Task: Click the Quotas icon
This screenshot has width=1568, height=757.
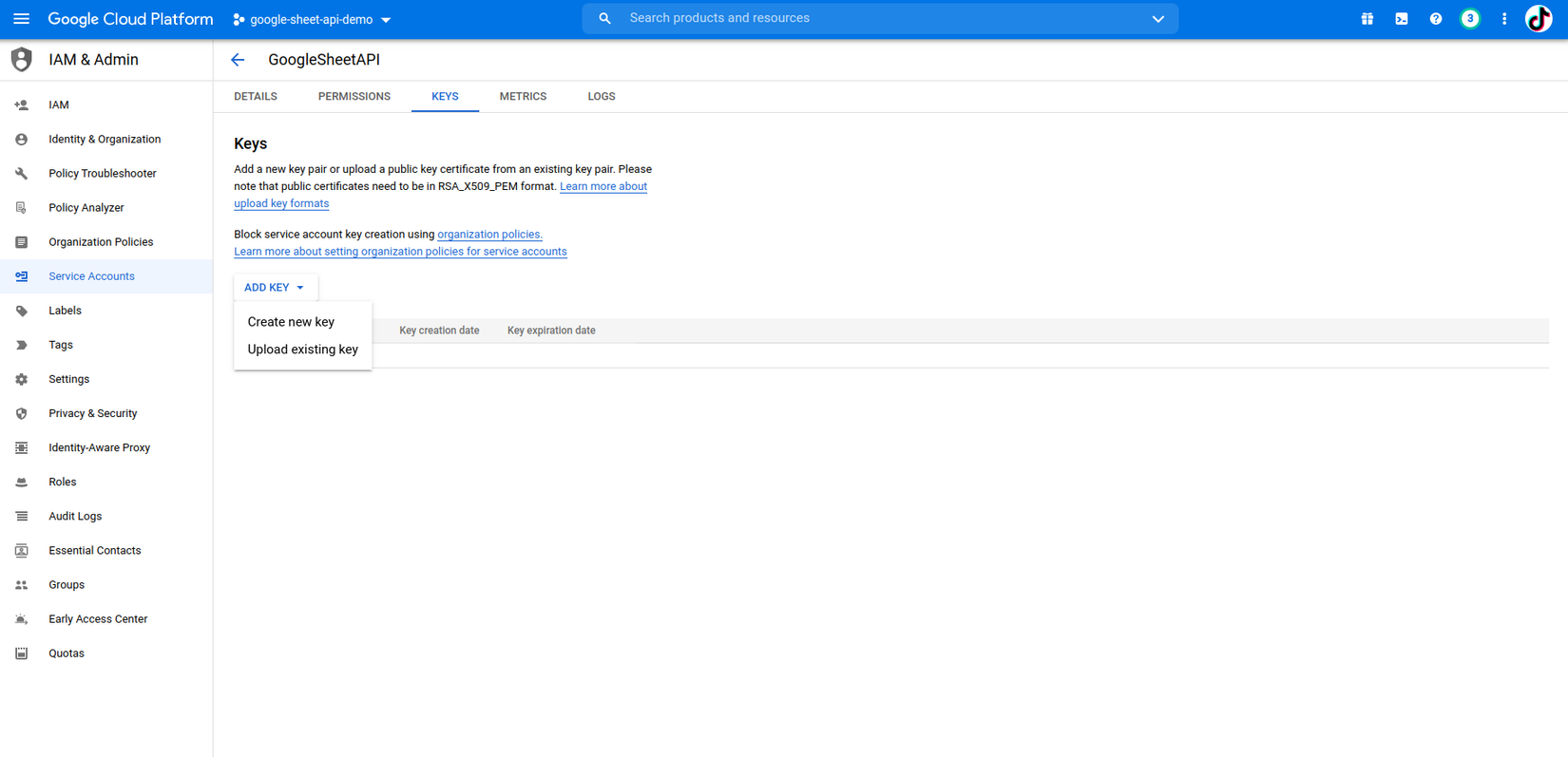Action: (x=21, y=653)
